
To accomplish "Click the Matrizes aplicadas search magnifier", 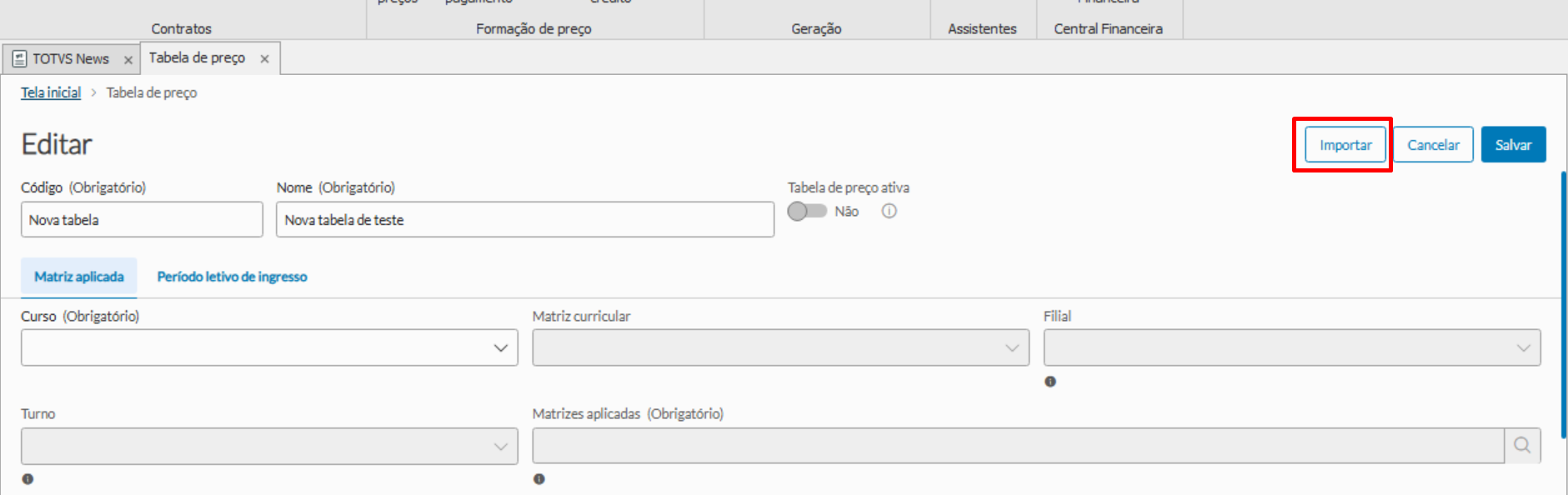I will pos(1522,446).
